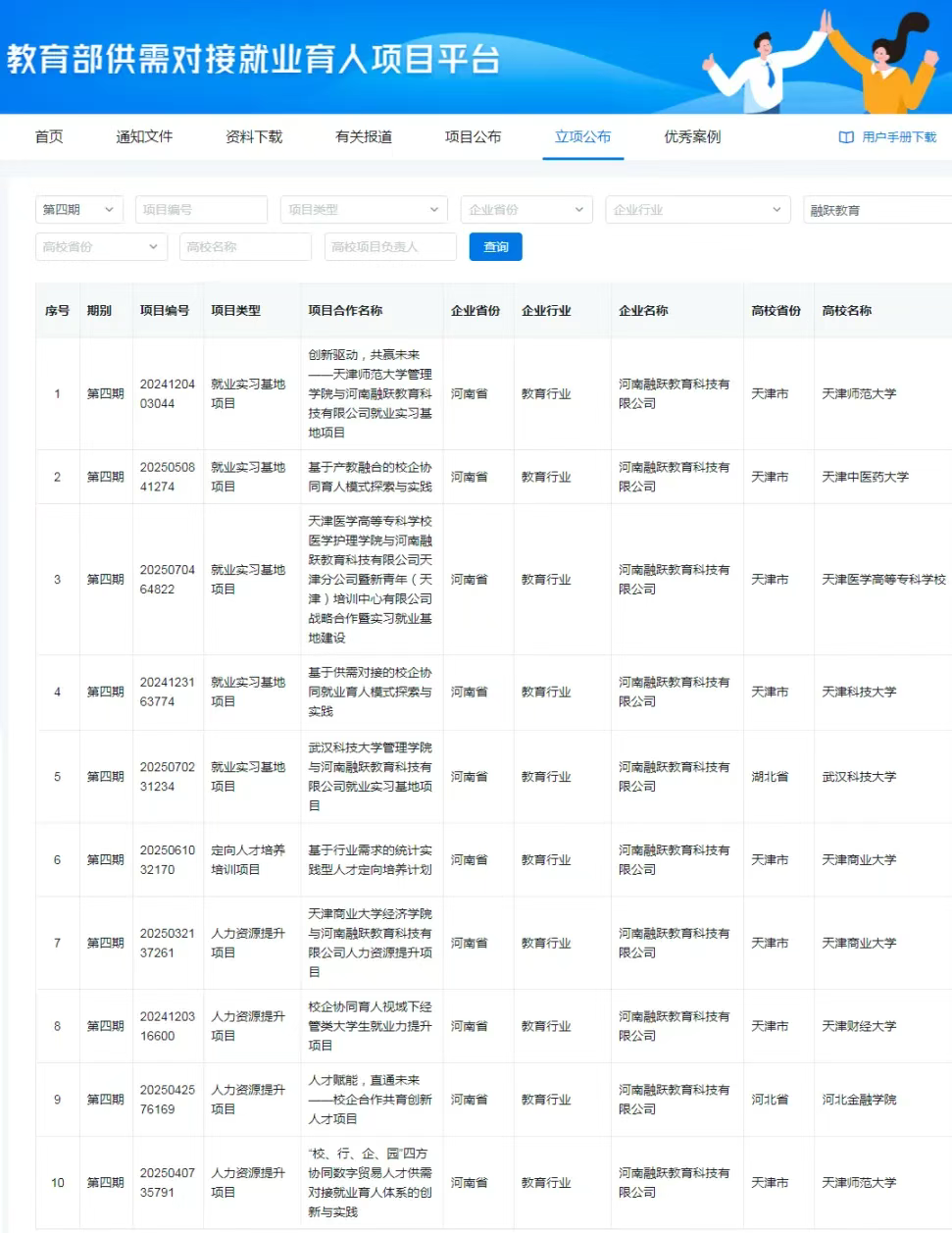
Task: Select project number 2025042576169
Action: [x=167, y=1100]
